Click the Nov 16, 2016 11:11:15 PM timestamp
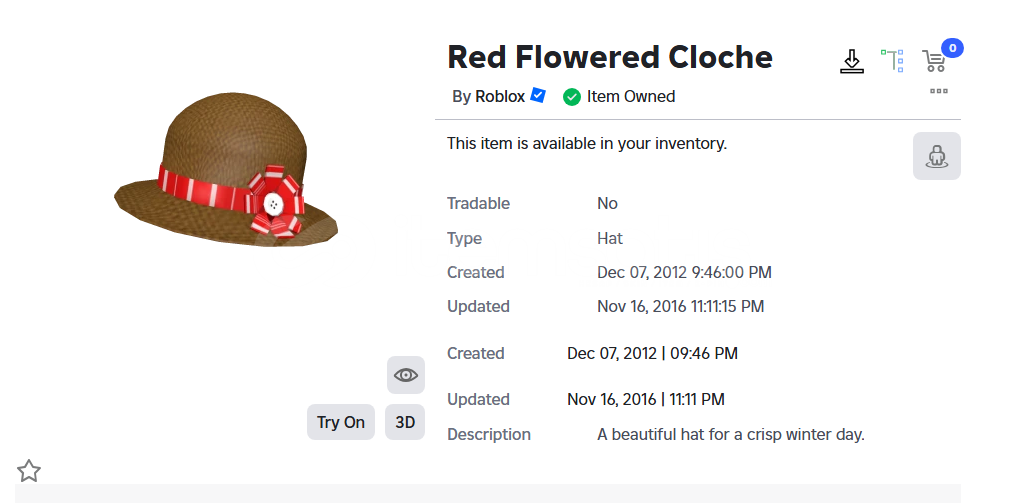Viewport: 1024px width, 503px height. pyautogui.click(x=680, y=306)
